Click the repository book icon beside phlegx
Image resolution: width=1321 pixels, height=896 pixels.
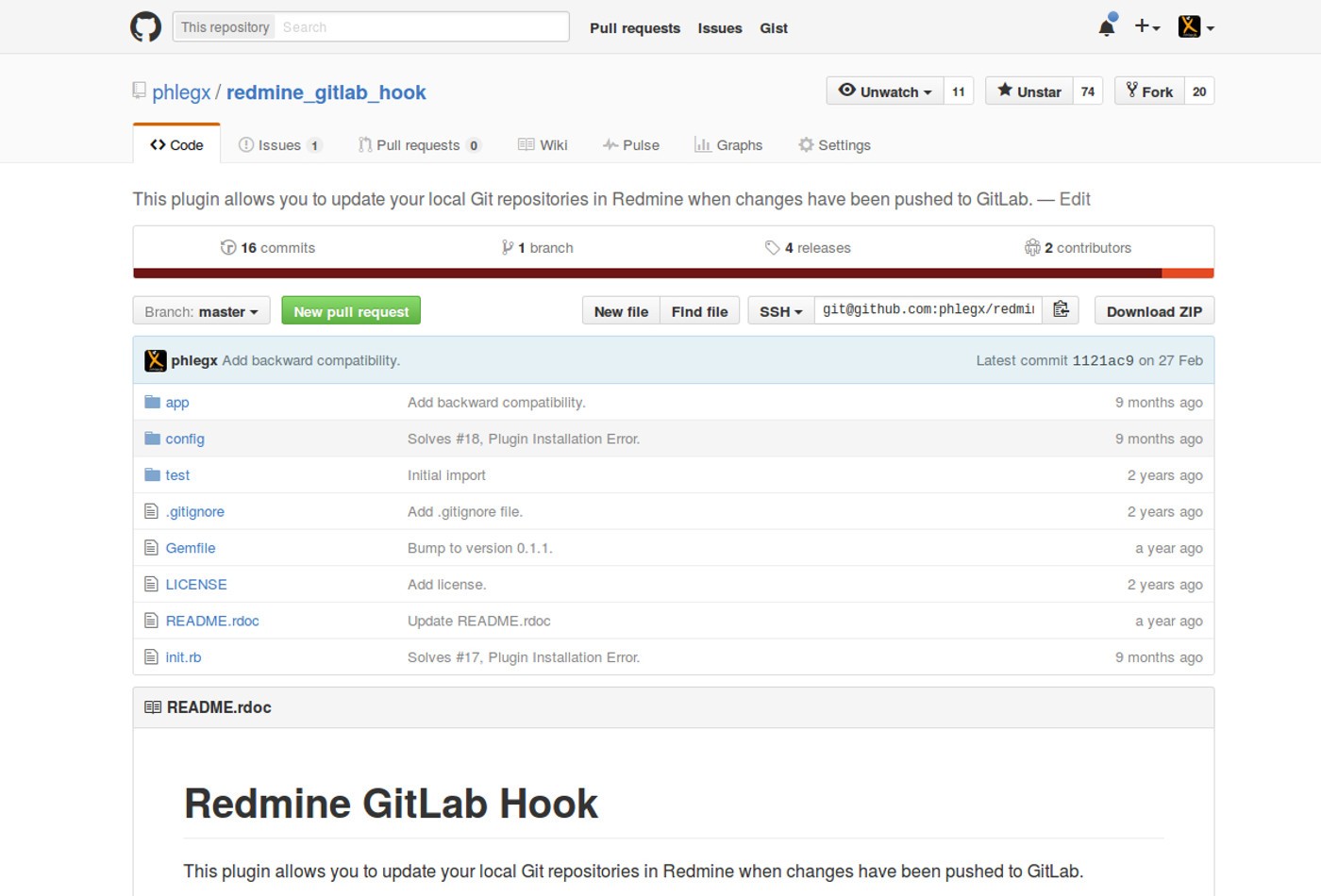140,91
